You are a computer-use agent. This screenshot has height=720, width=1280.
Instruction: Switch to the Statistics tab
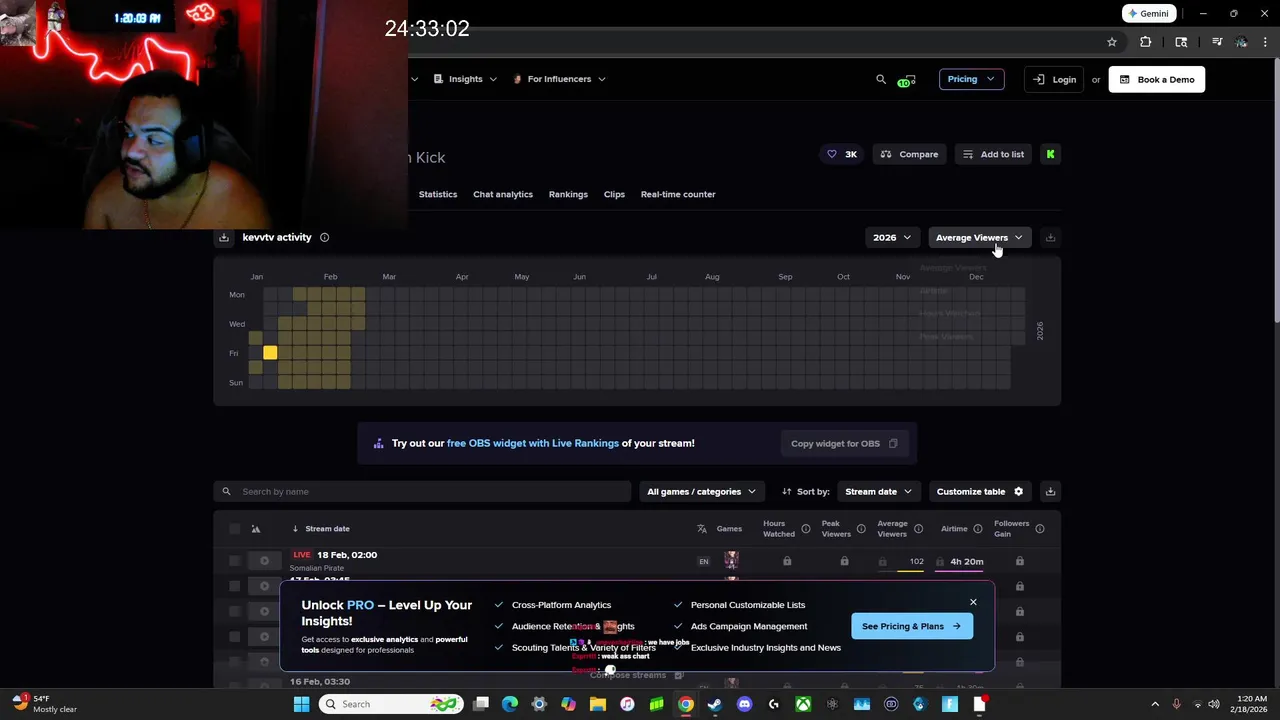point(438,194)
